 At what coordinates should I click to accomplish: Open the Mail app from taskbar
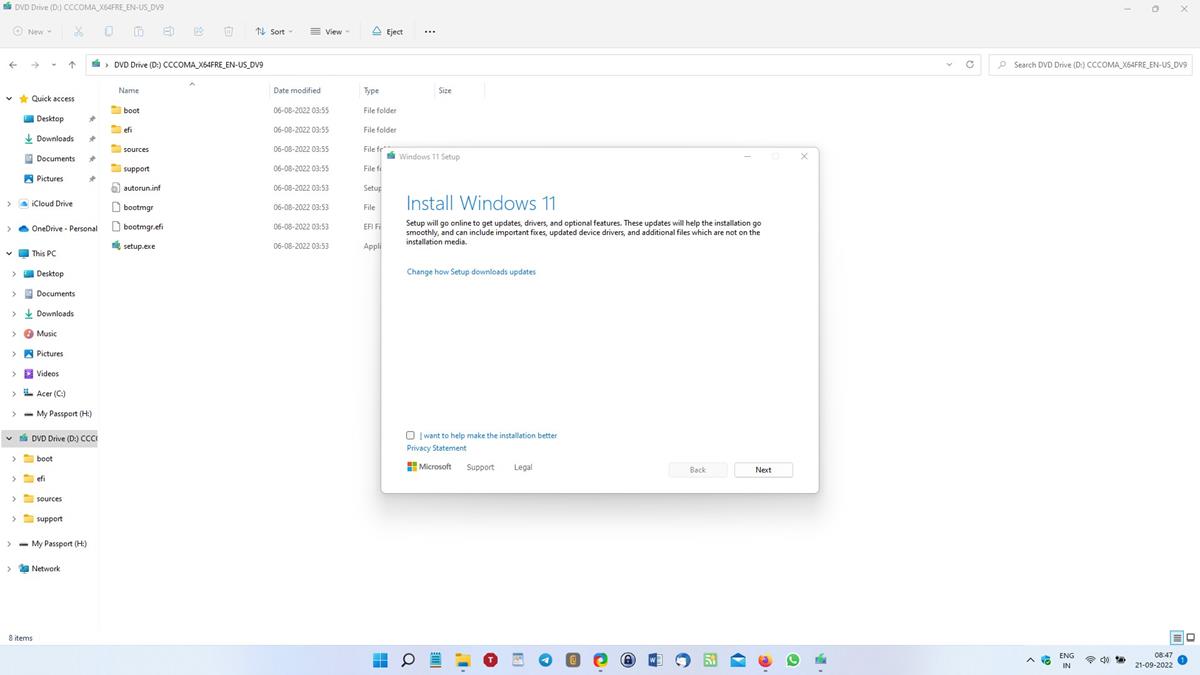[738, 660]
